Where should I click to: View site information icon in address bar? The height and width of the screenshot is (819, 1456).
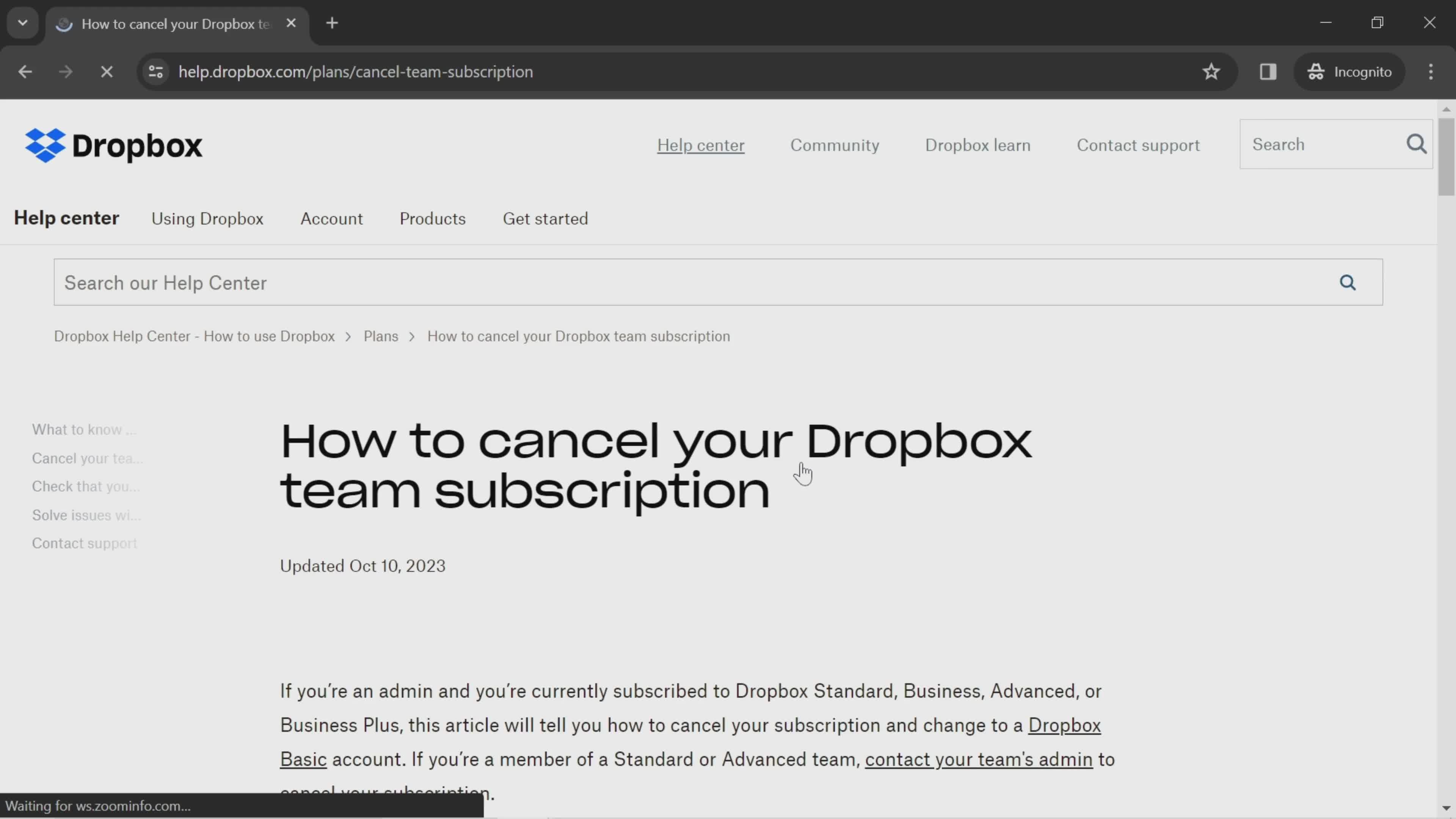155,72
